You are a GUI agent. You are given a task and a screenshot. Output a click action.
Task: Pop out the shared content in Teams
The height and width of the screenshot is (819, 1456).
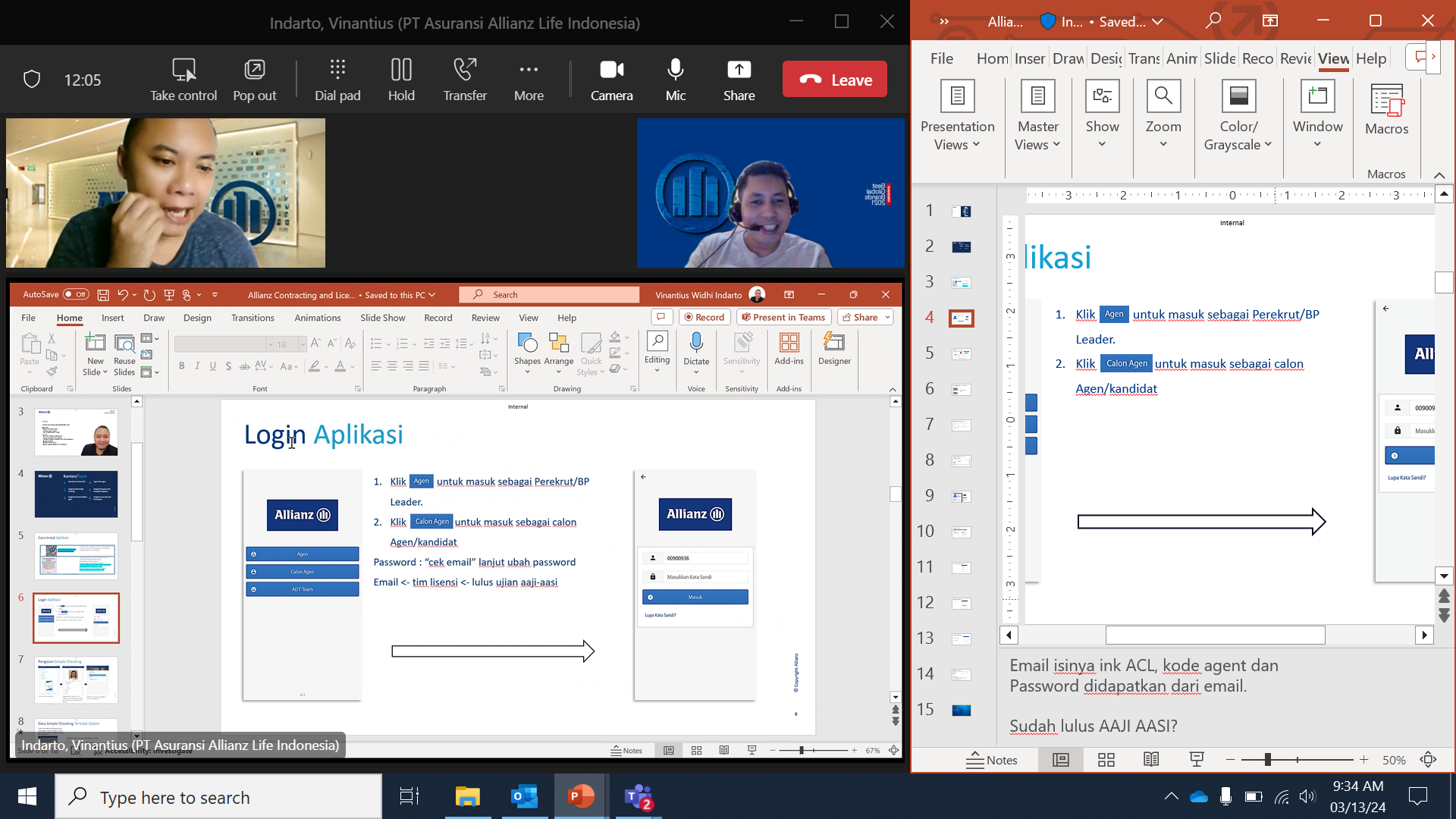point(254,80)
